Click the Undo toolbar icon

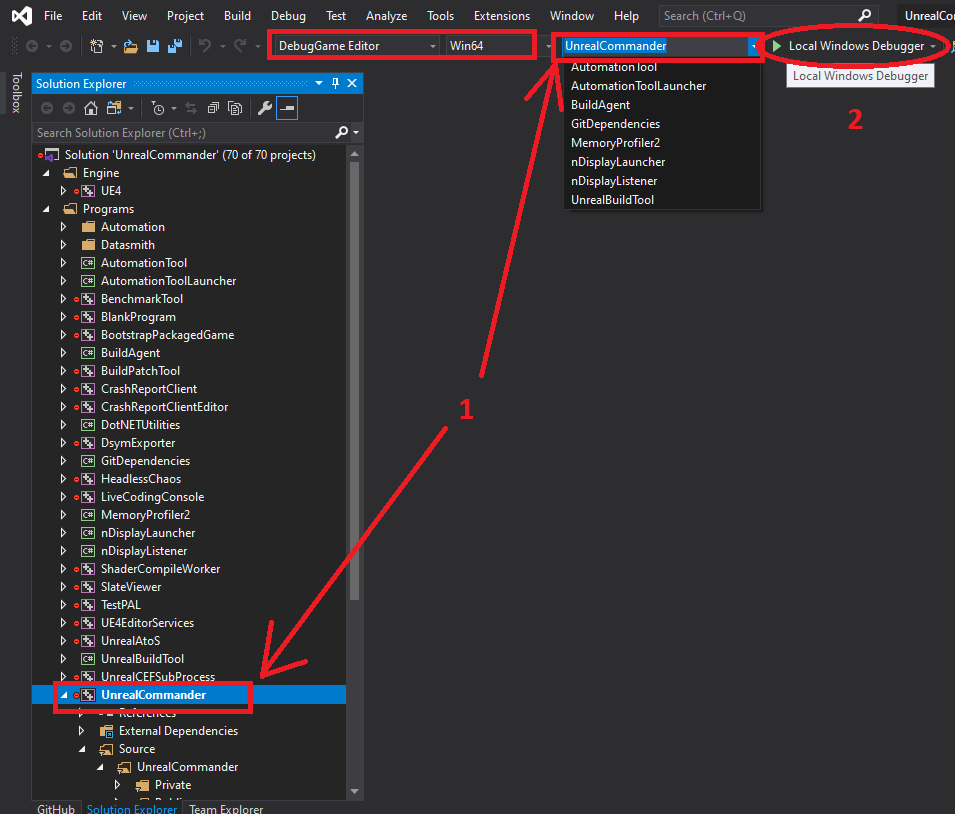tap(205, 46)
